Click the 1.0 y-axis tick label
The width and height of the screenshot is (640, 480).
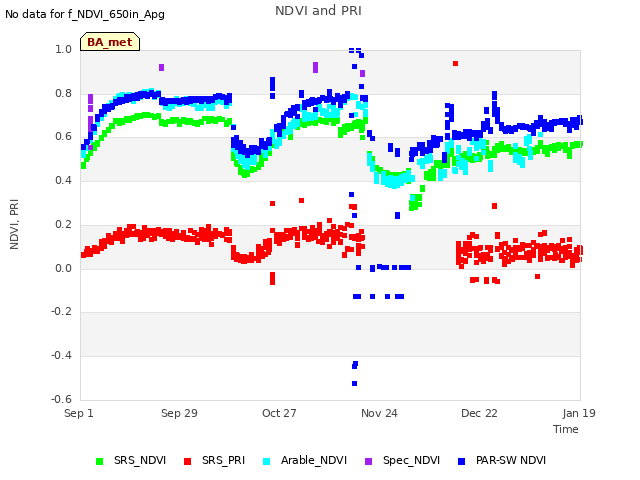click(63, 49)
